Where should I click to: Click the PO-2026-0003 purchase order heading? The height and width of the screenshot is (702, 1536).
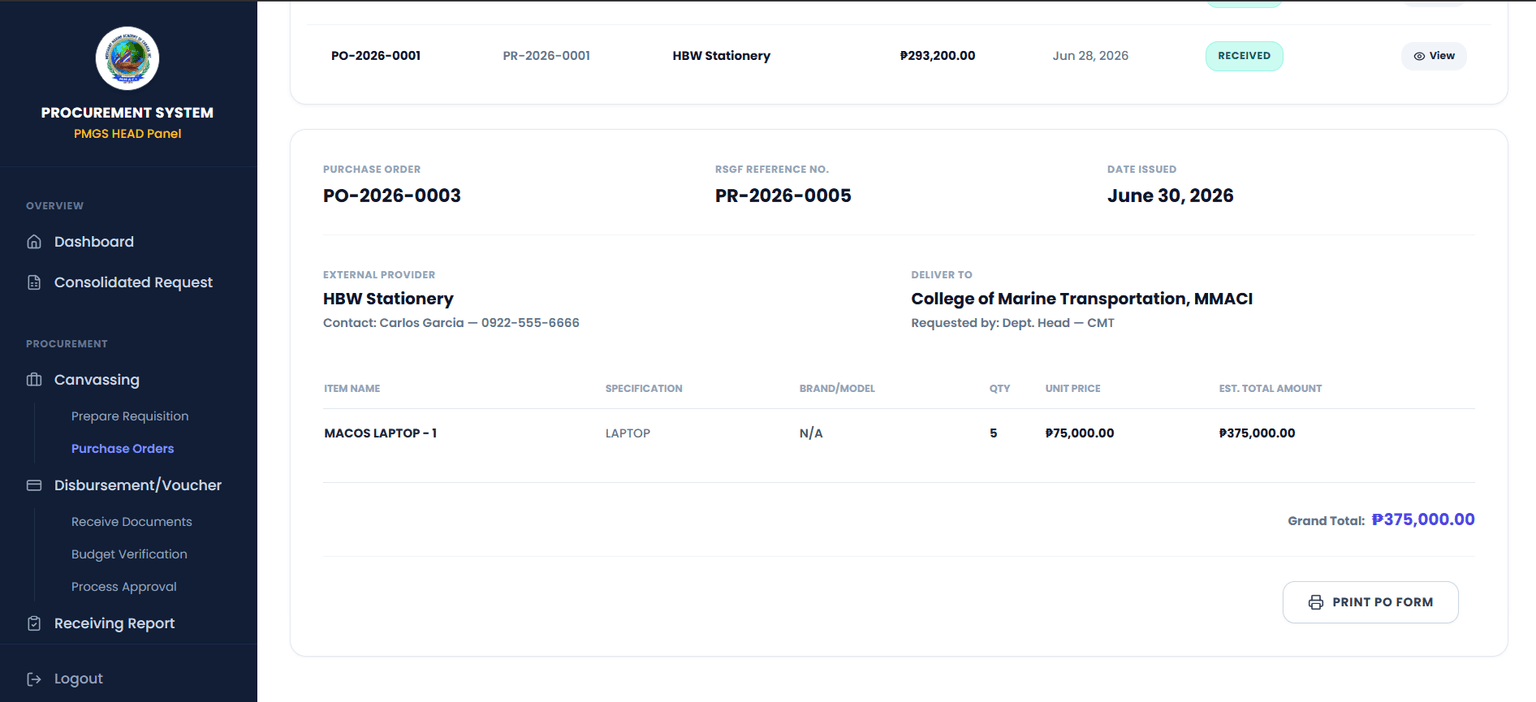(392, 196)
